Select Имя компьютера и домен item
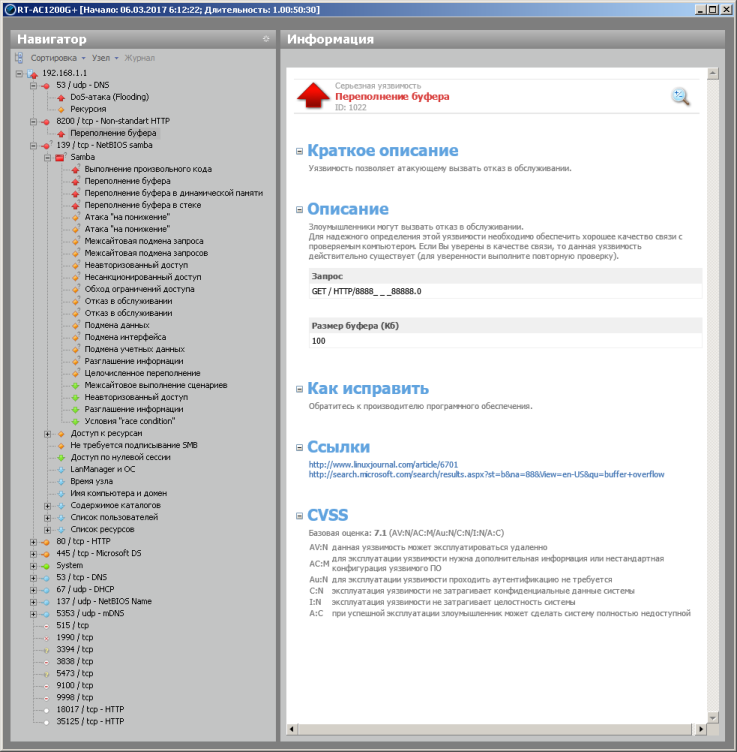Image resolution: width=737 pixels, height=752 pixels. pyautogui.click(x=118, y=493)
